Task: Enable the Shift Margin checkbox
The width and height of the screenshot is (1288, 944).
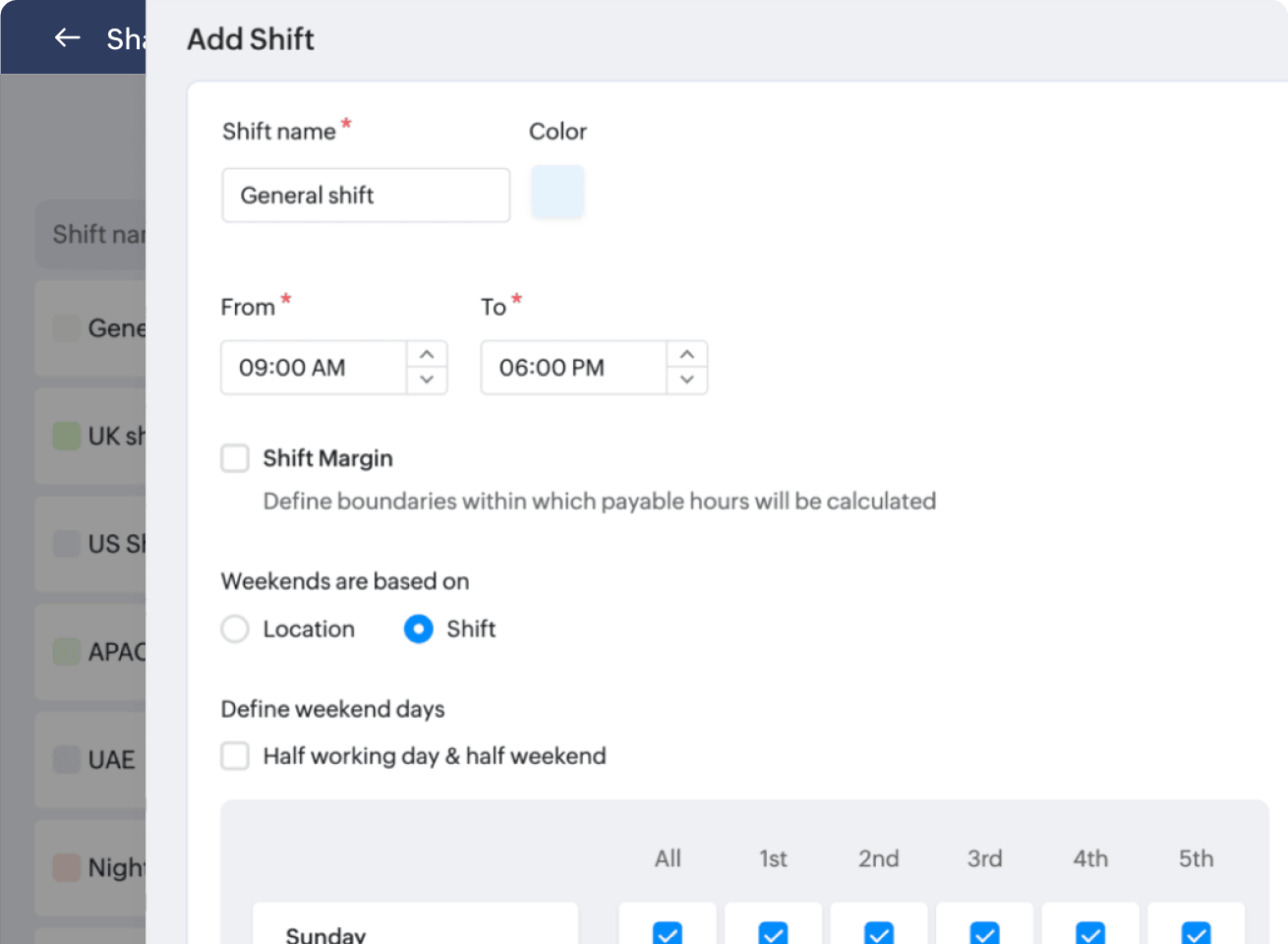Action: (235, 458)
